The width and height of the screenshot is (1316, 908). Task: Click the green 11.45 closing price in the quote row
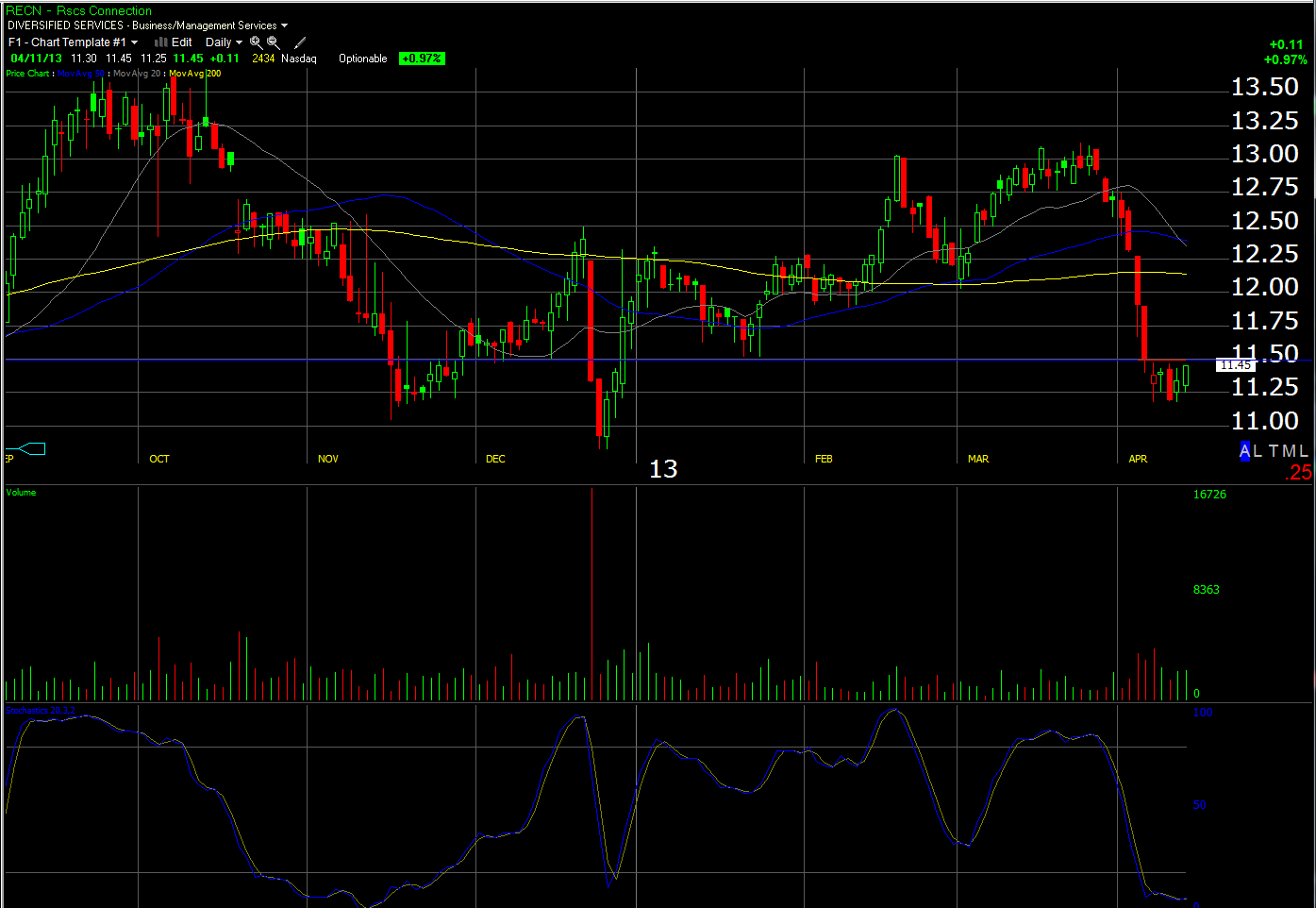point(188,59)
